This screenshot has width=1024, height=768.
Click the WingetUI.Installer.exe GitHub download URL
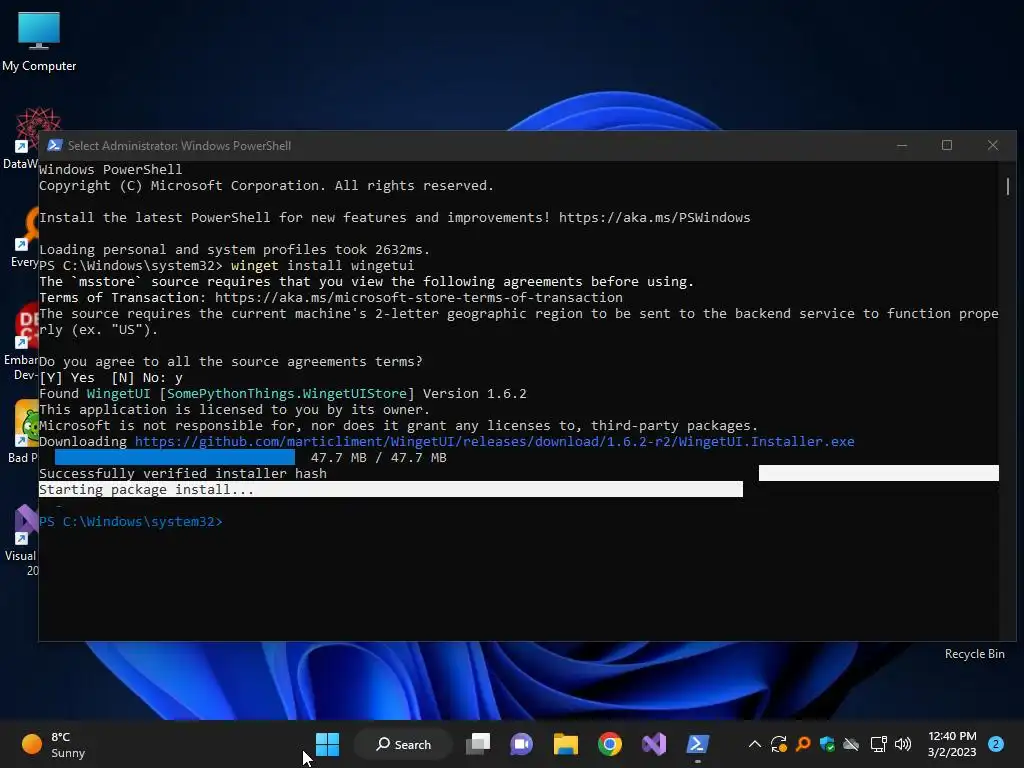pos(494,441)
